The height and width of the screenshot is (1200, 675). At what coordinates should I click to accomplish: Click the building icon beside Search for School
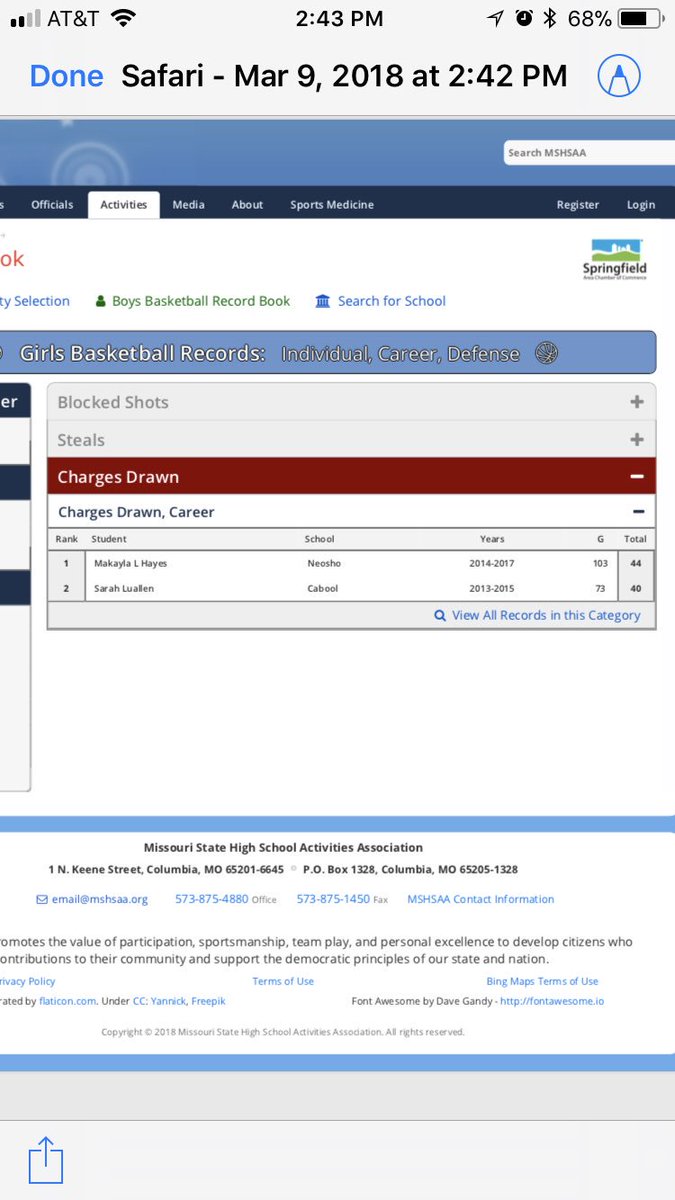pos(322,301)
